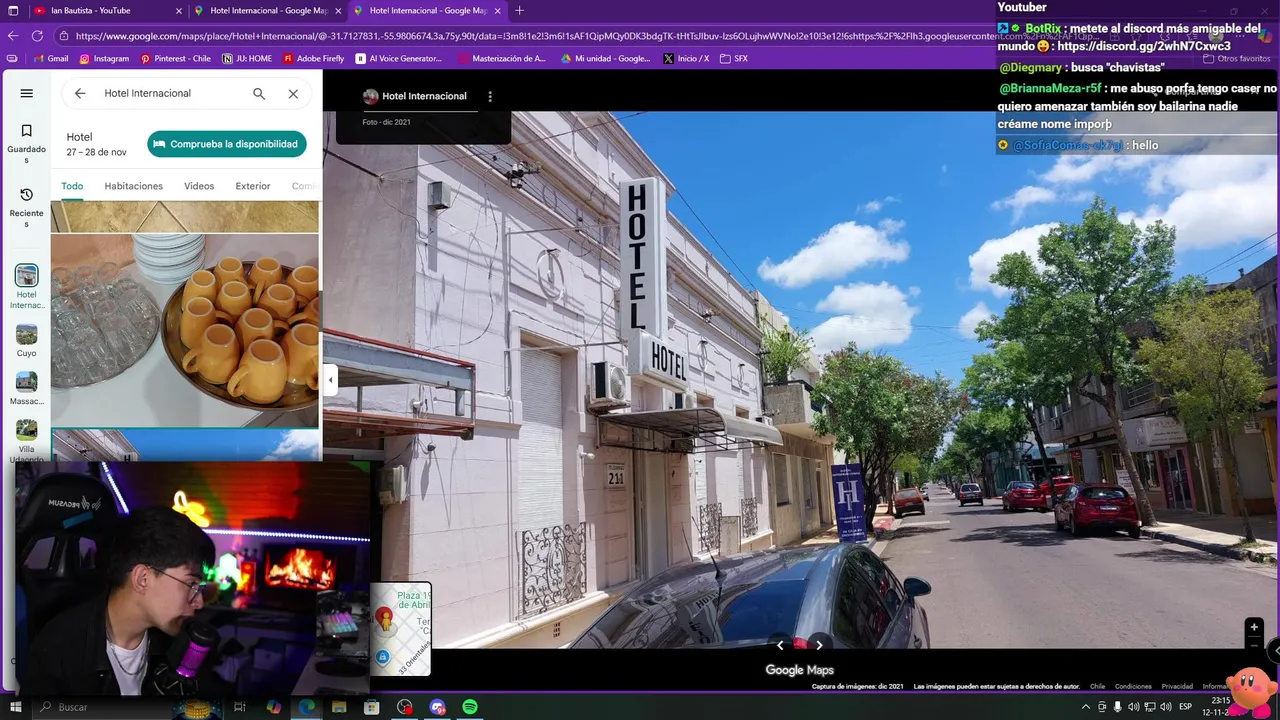Click Hotel Internacional title in photo header

click(x=424, y=96)
